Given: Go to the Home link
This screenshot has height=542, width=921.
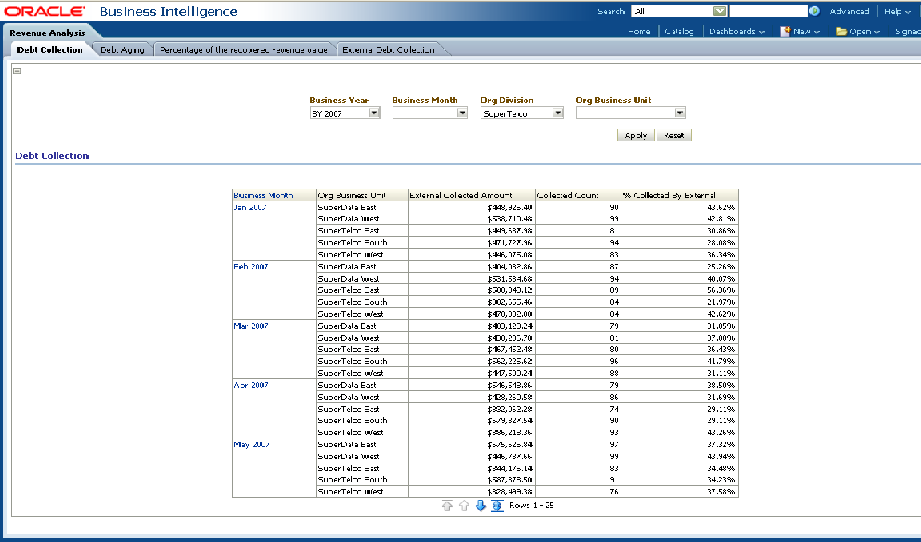Looking at the screenshot, I should tap(639, 31).
